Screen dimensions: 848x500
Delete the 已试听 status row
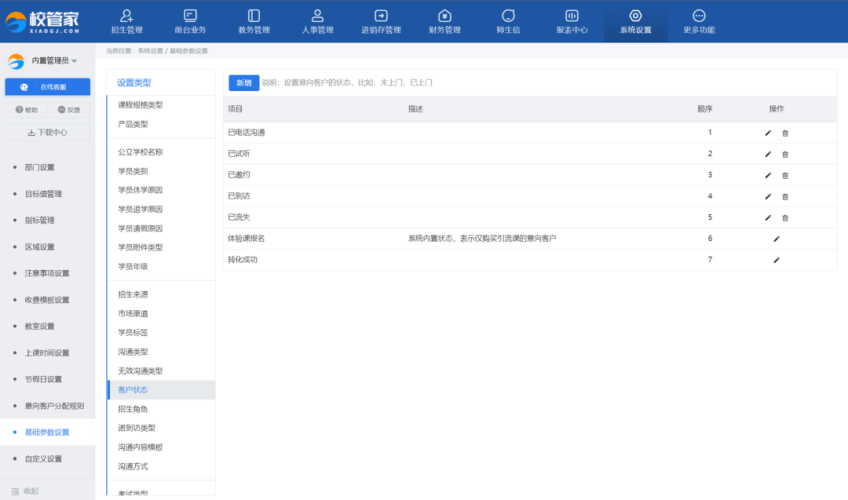[x=785, y=154]
